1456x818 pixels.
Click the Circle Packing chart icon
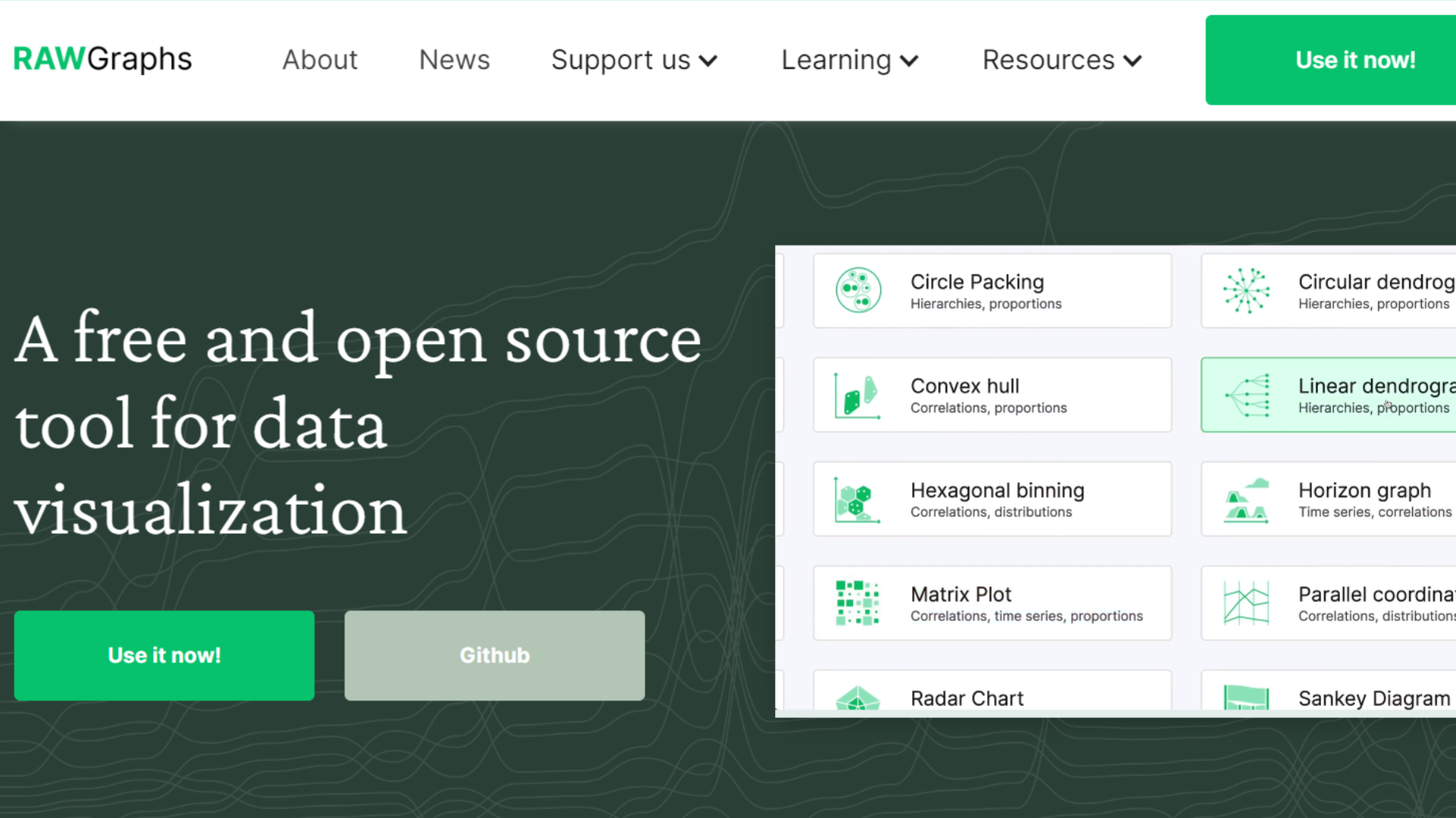(858, 290)
